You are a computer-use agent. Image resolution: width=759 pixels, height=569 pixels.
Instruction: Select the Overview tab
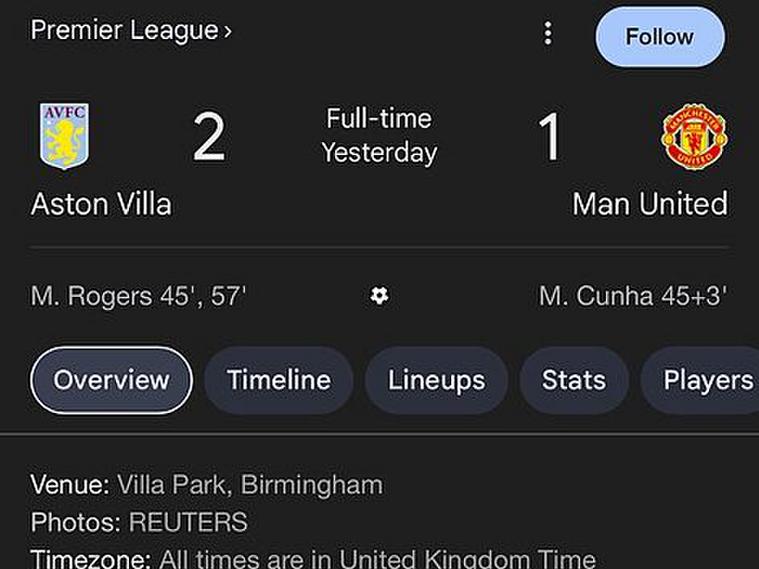tap(111, 380)
